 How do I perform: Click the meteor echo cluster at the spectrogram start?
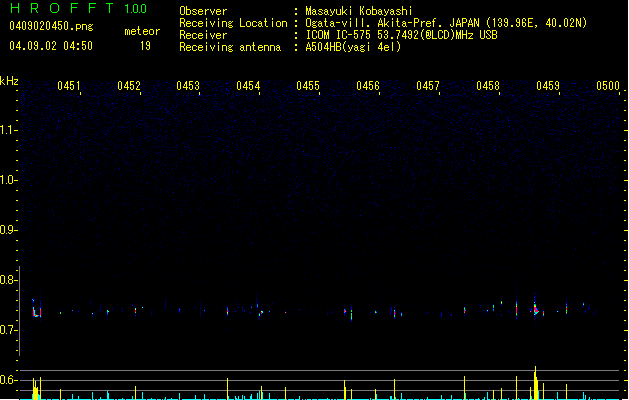37,310
